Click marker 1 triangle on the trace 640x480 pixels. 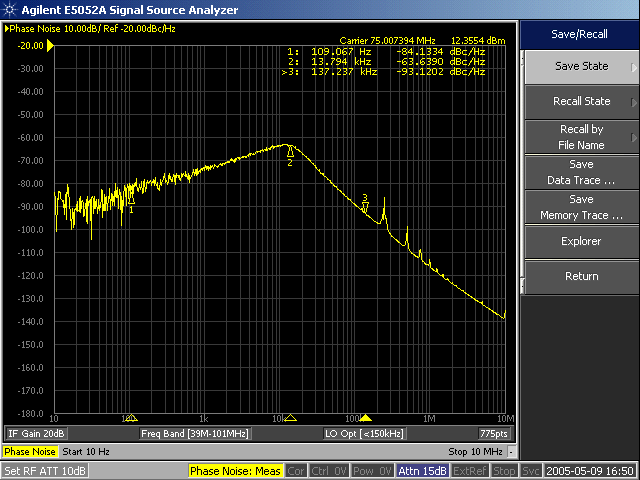coord(130,200)
